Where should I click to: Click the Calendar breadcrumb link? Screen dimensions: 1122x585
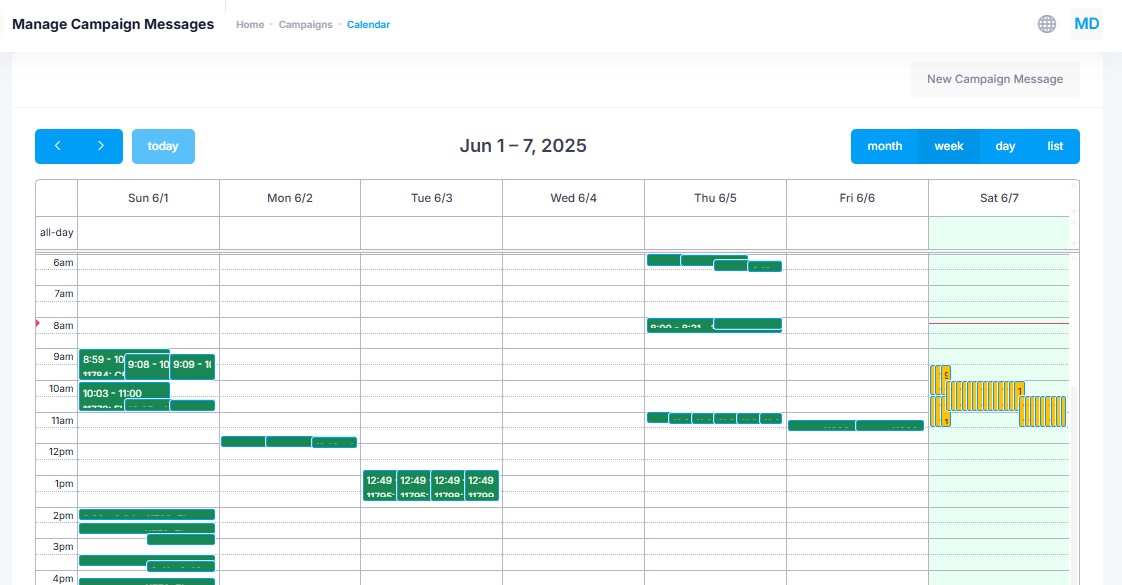click(x=369, y=24)
